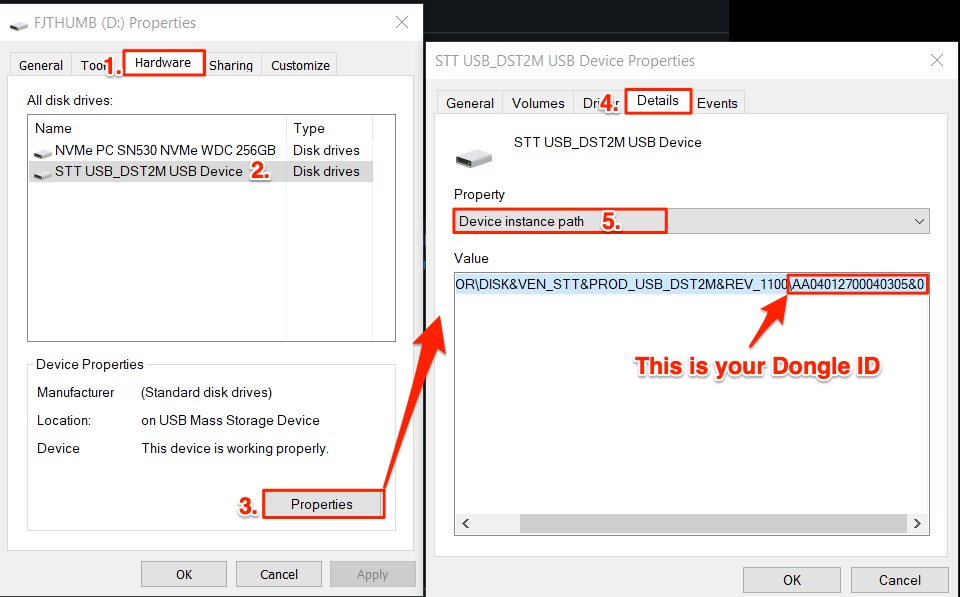960x597 pixels.
Task: Click the large USB device icon in Details
Action: click(473, 157)
